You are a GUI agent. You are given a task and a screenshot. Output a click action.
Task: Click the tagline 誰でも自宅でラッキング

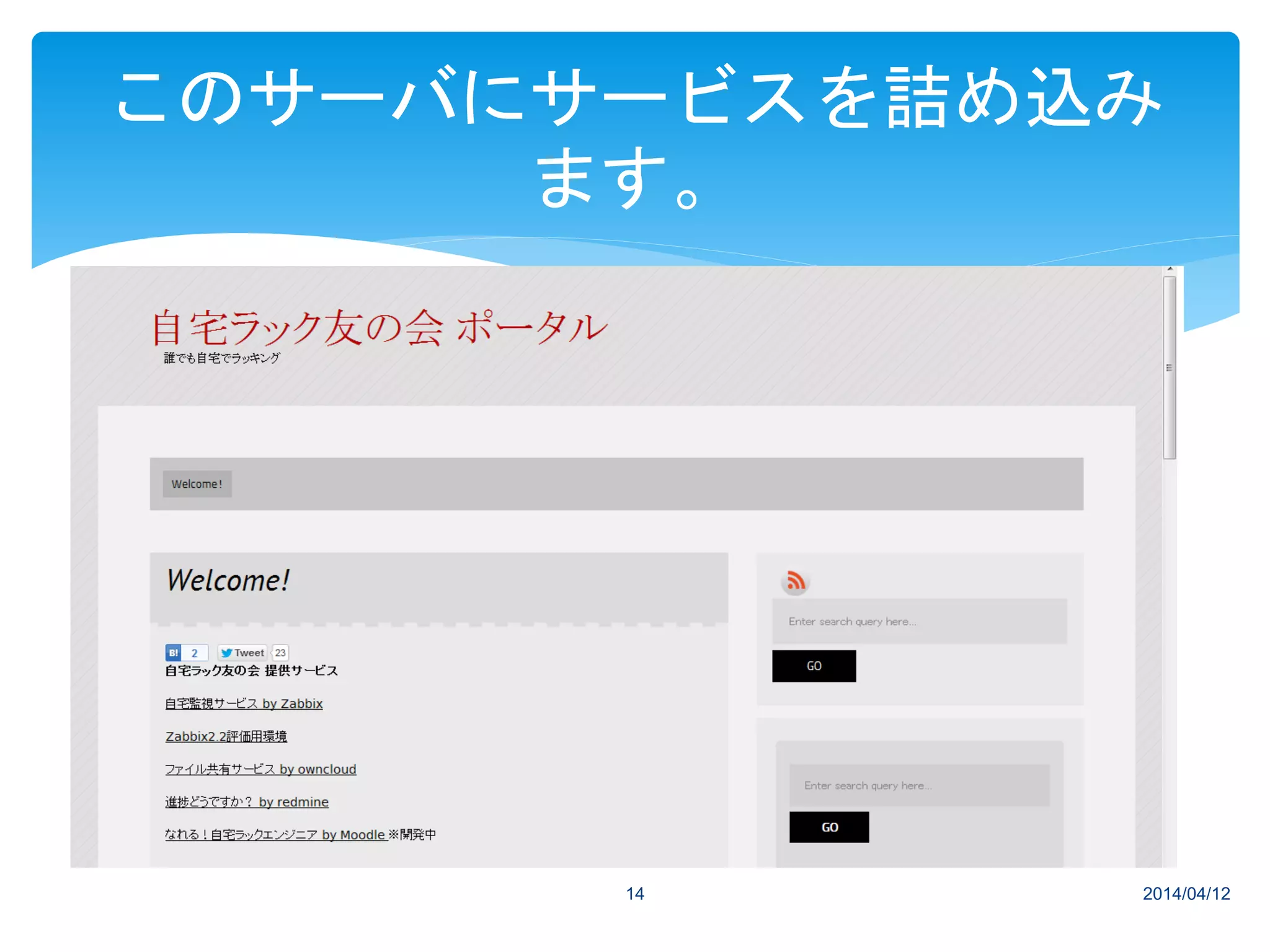tap(222, 358)
